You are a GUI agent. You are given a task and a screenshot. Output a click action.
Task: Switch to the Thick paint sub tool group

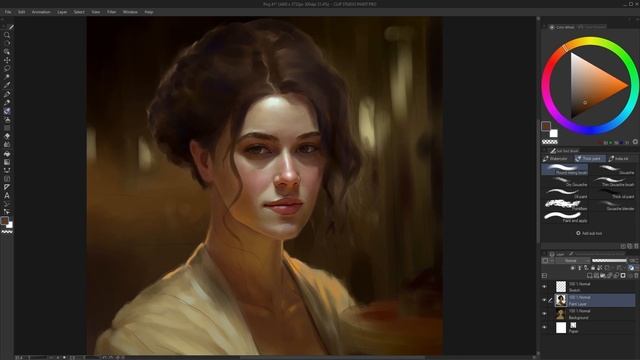[589, 158]
